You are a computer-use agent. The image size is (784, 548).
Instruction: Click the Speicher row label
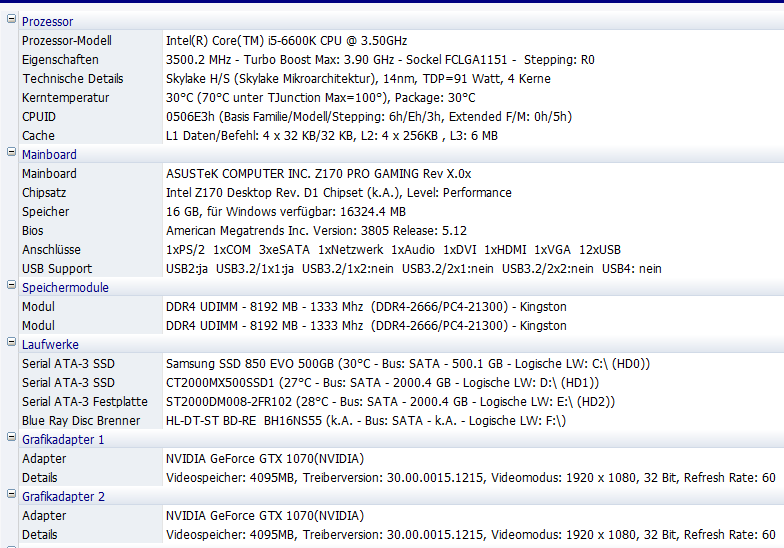(46, 212)
